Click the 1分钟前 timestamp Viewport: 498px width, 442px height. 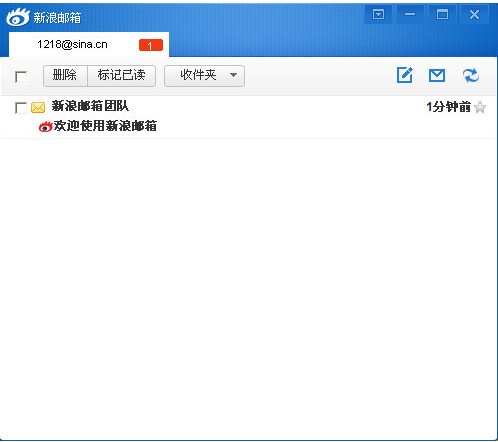448,107
